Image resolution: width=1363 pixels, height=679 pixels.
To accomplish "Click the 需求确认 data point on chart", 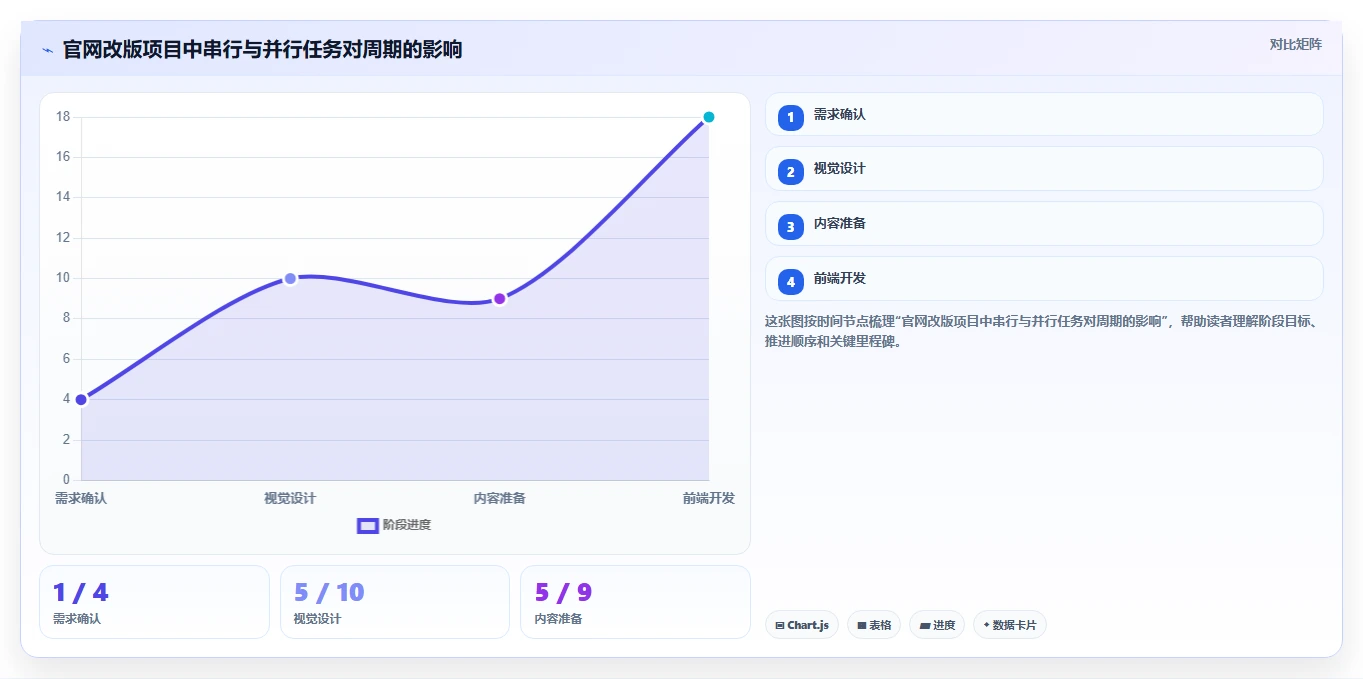I will [x=81, y=400].
